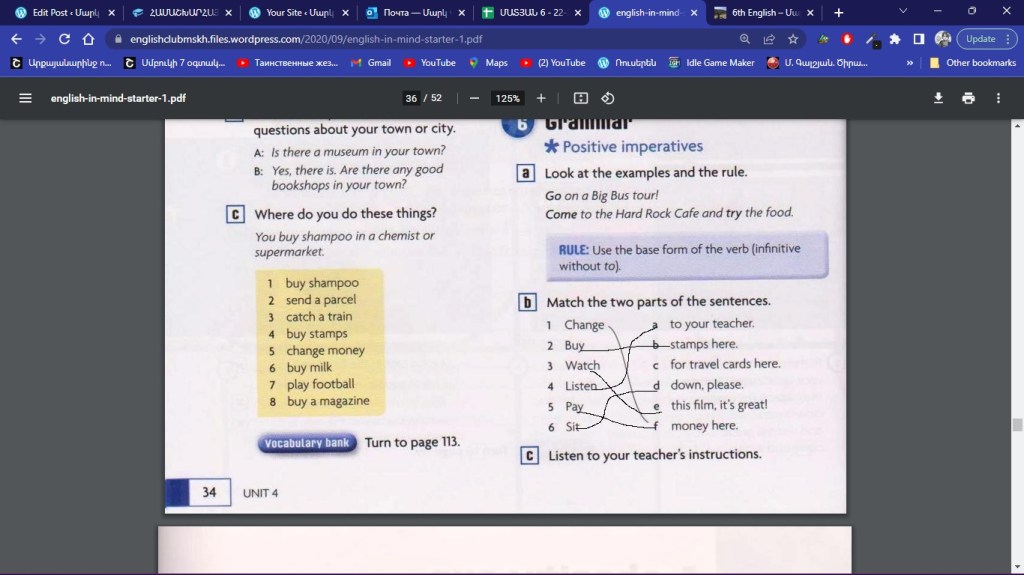The width and height of the screenshot is (1024, 575).
Task: Open the Gmail bookmark
Action: click(x=371, y=62)
